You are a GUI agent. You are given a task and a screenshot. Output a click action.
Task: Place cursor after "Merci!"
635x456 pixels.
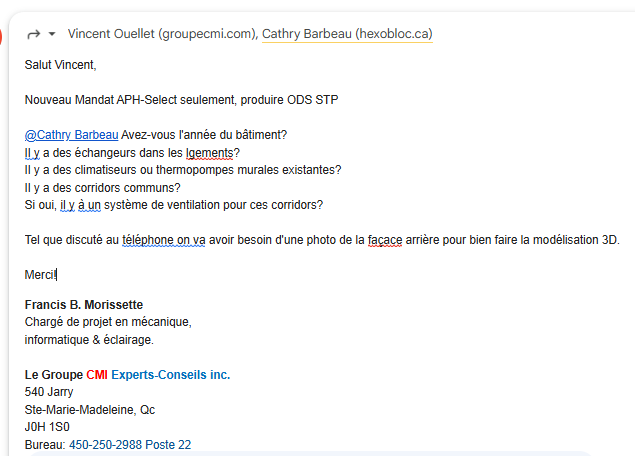point(57,274)
